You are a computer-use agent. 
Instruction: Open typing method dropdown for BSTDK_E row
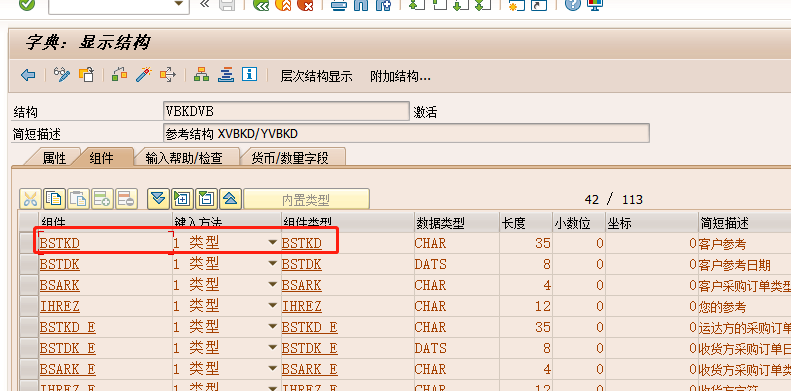click(273, 348)
